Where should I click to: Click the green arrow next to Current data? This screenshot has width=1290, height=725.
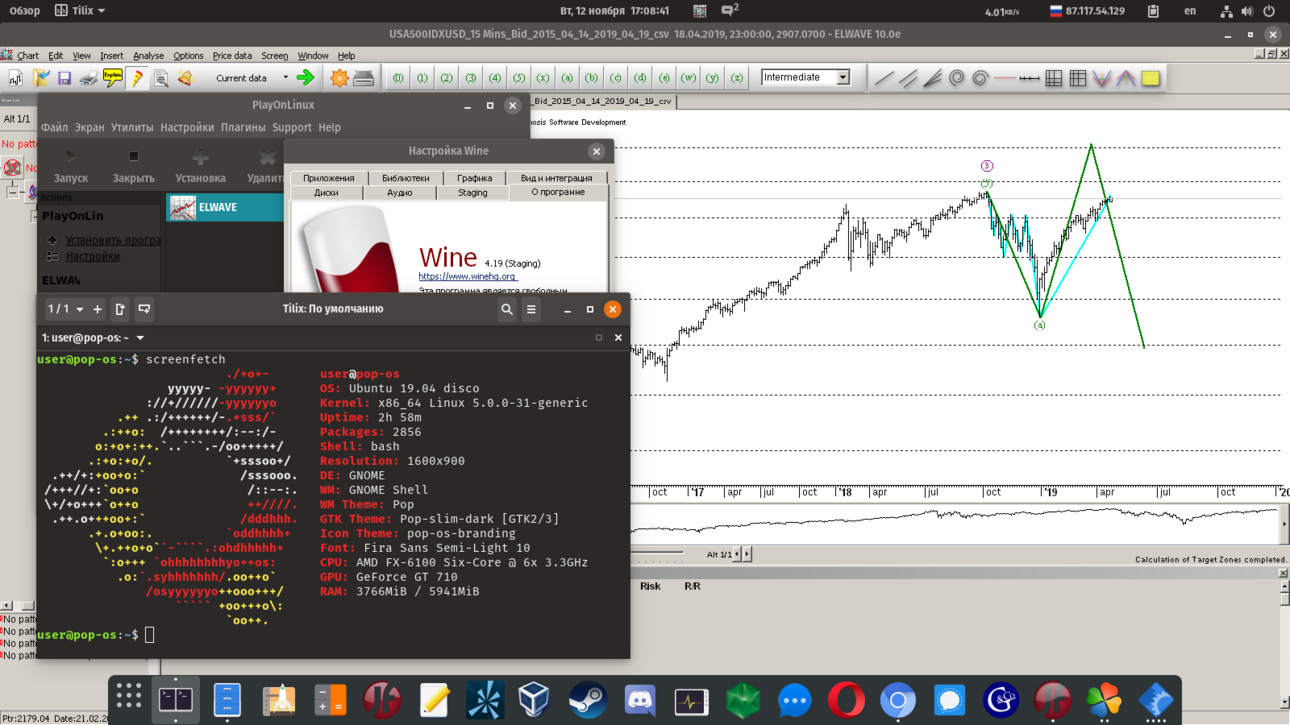click(305, 78)
